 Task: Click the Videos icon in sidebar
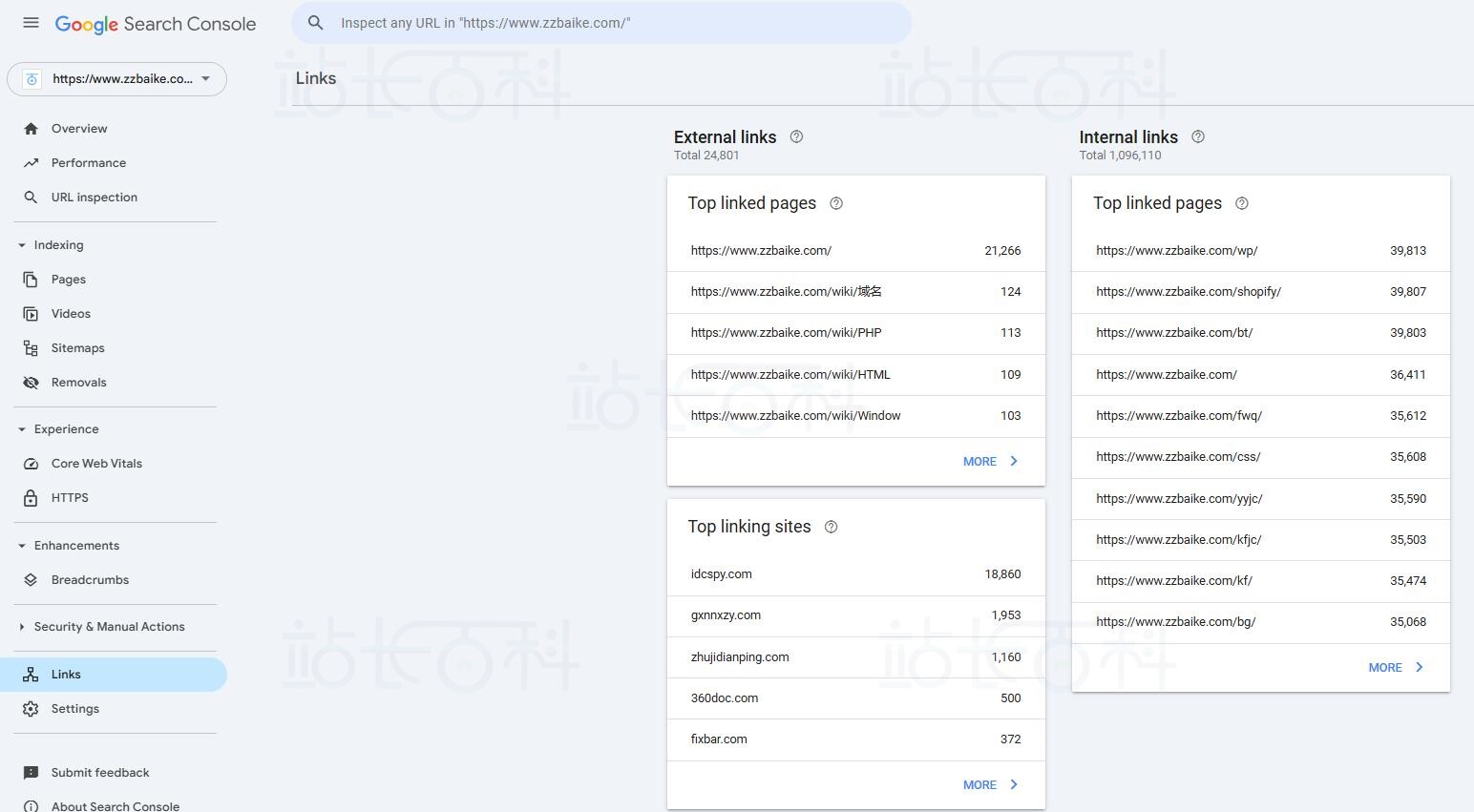click(31, 314)
